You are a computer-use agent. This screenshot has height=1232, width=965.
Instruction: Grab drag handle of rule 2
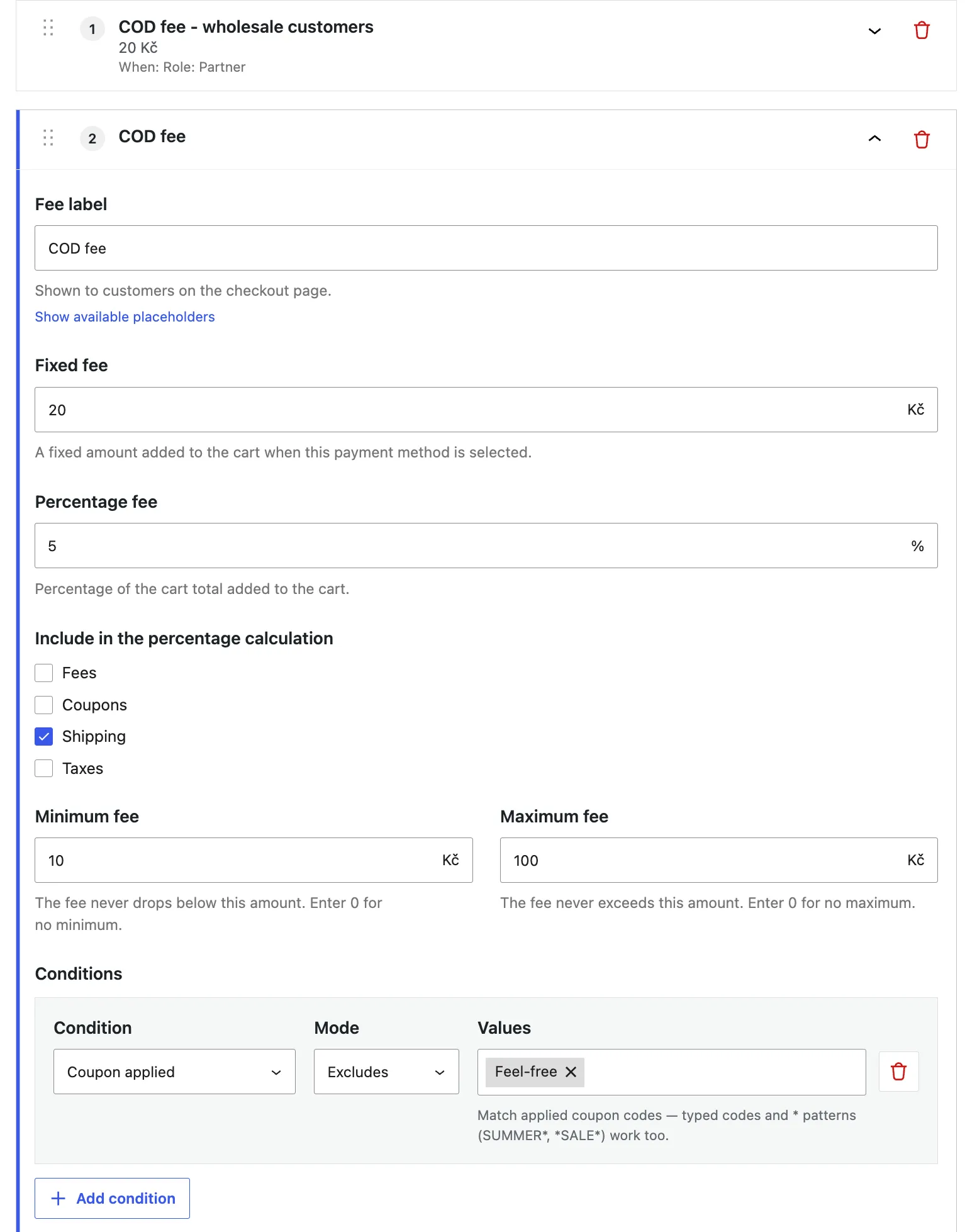click(48, 137)
